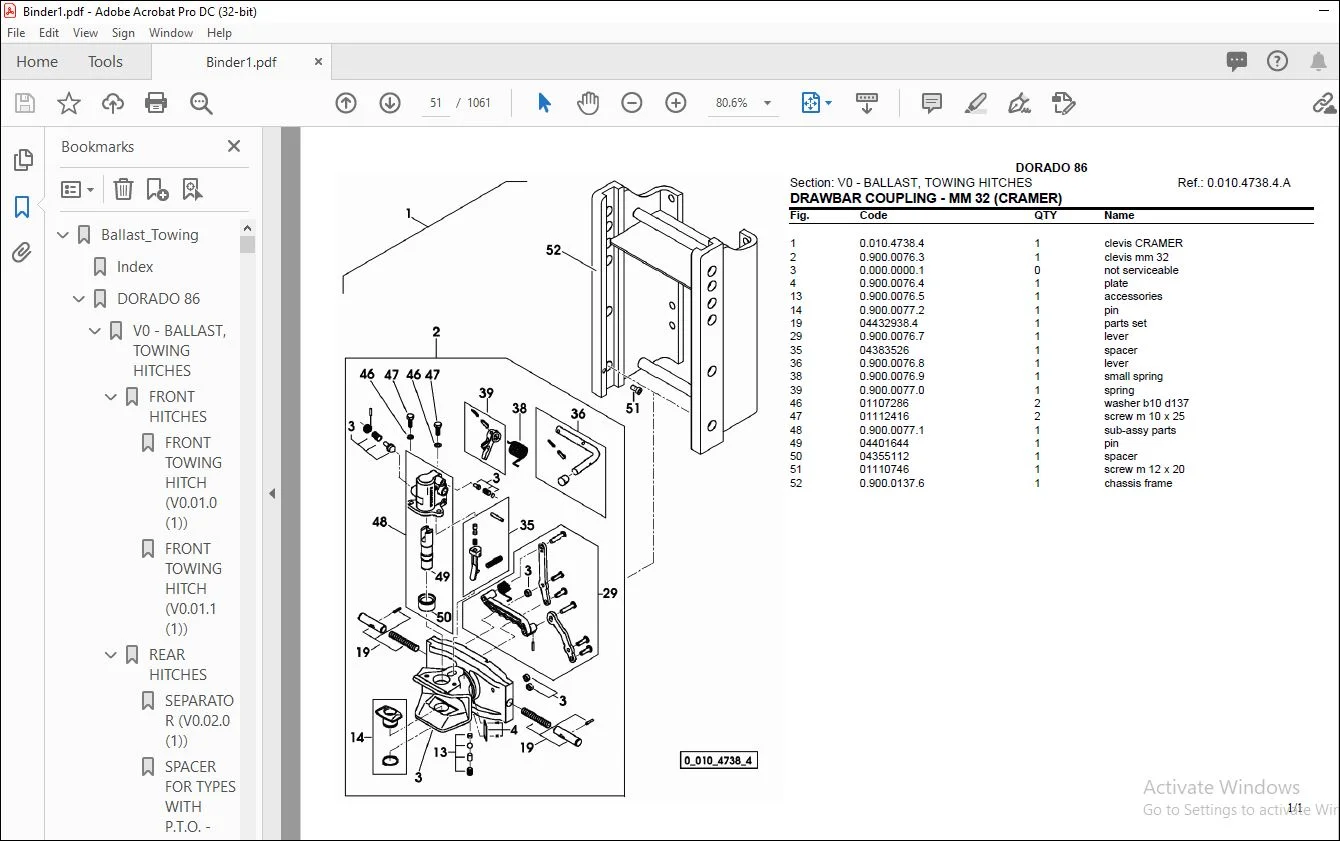This screenshot has width=1340, height=841.
Task: Click the find bookmark icon
Action: pyautogui.click(x=192, y=189)
